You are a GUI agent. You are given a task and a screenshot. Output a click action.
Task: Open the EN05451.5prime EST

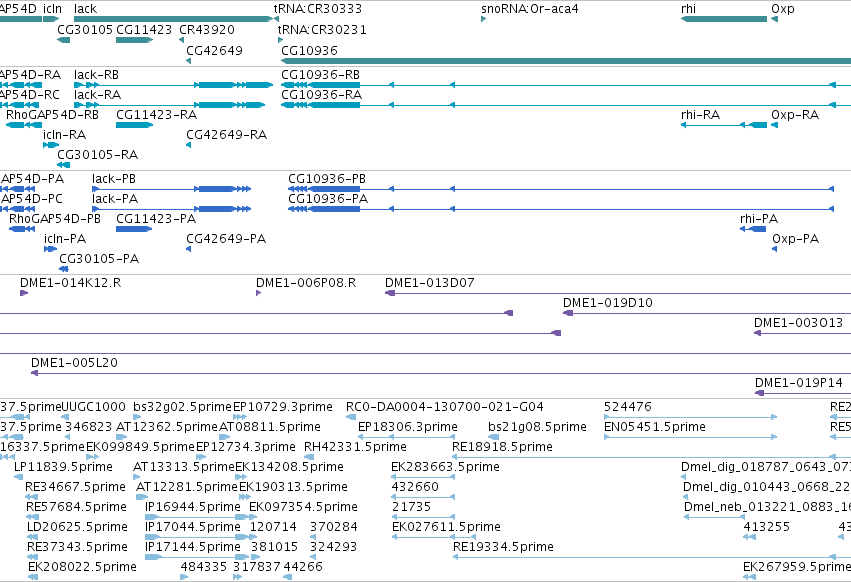tap(690, 437)
